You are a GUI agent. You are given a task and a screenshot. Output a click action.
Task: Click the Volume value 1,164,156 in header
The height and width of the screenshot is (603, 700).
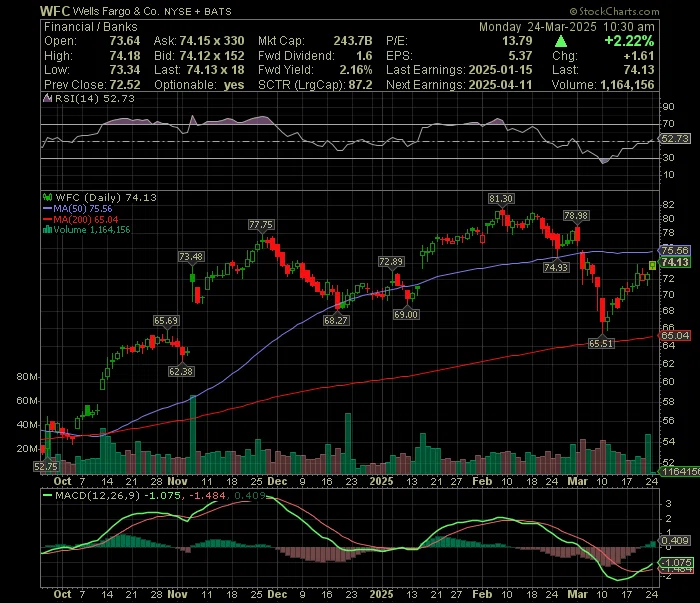628,85
